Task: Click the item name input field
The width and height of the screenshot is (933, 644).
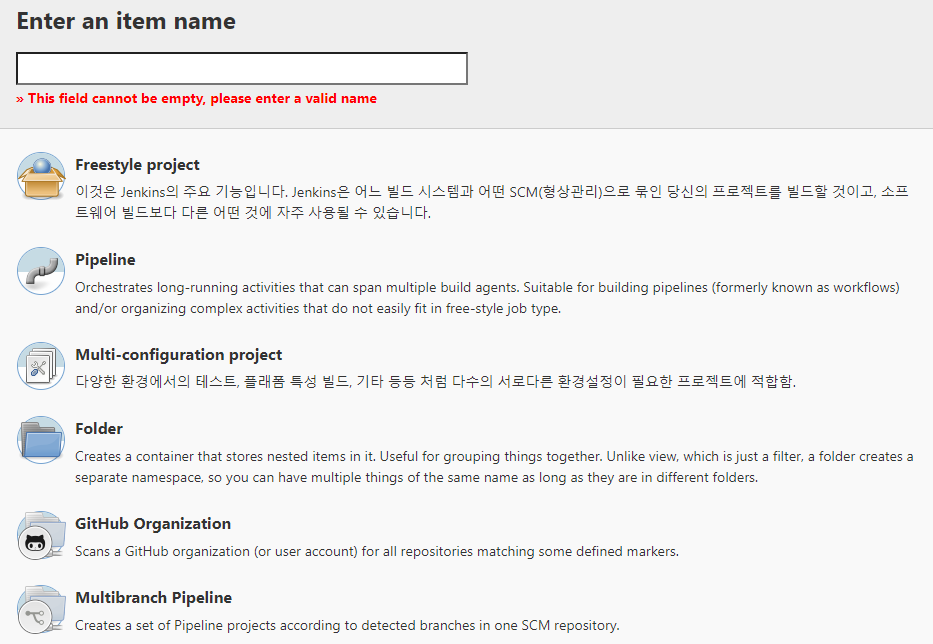Action: point(242,68)
